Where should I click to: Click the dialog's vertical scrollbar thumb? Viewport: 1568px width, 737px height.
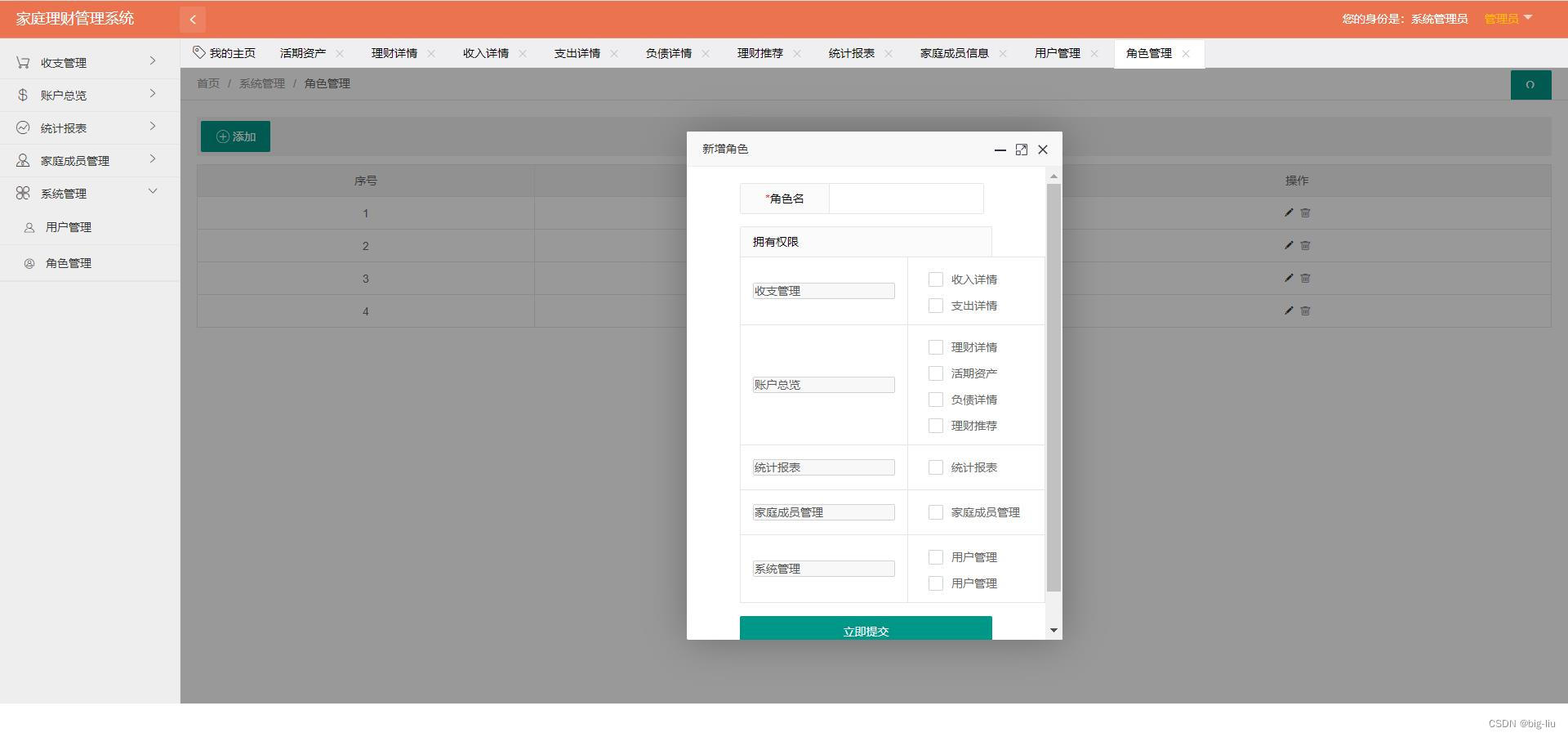pos(1053,387)
